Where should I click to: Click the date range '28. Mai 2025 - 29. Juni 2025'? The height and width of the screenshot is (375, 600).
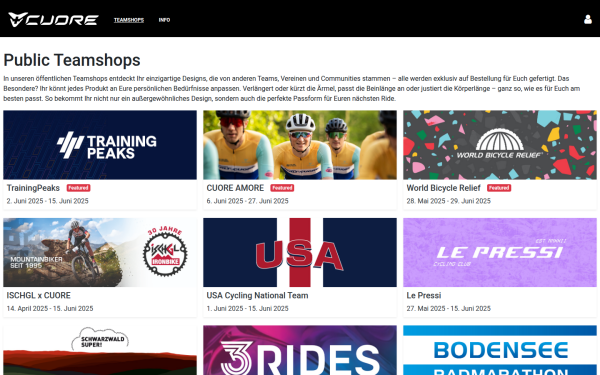click(448, 201)
